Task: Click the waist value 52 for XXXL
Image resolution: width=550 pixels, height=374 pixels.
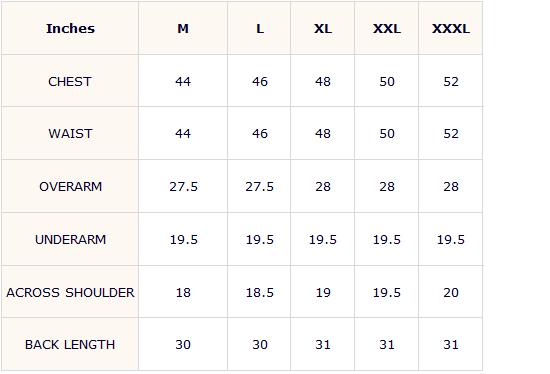Action: click(451, 134)
